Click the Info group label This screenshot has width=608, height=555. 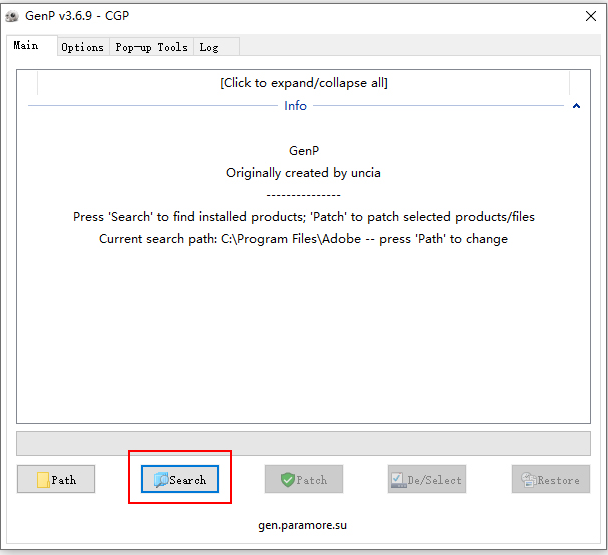click(x=295, y=106)
